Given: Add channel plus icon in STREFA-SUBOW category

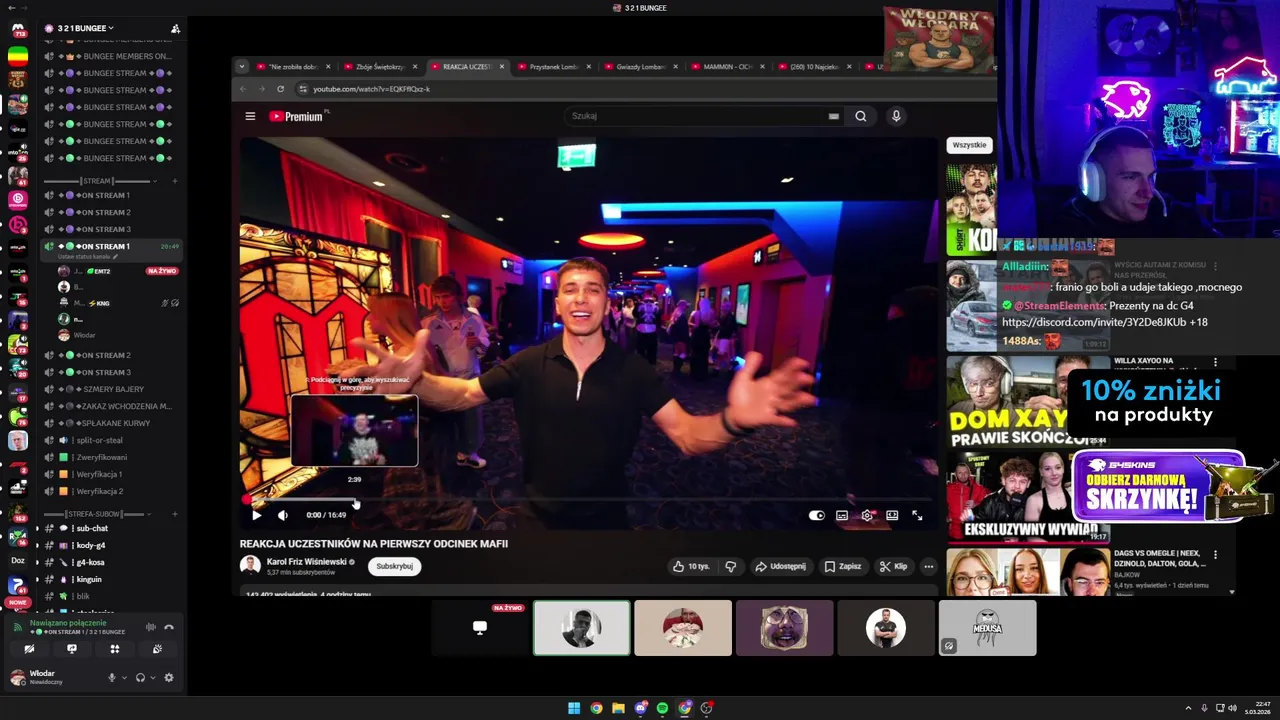Looking at the screenshot, I should pos(175,514).
